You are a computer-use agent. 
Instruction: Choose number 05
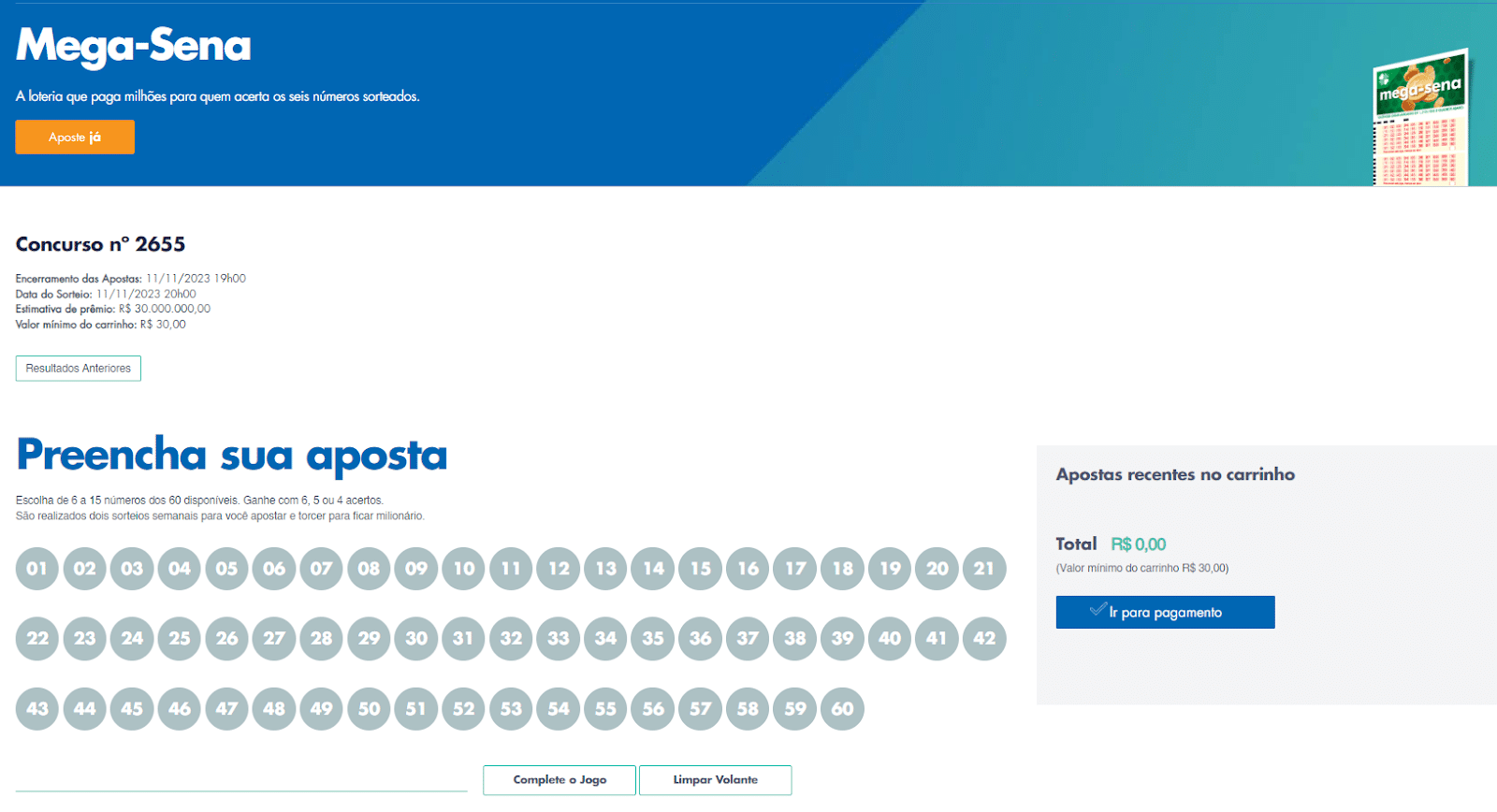point(227,569)
